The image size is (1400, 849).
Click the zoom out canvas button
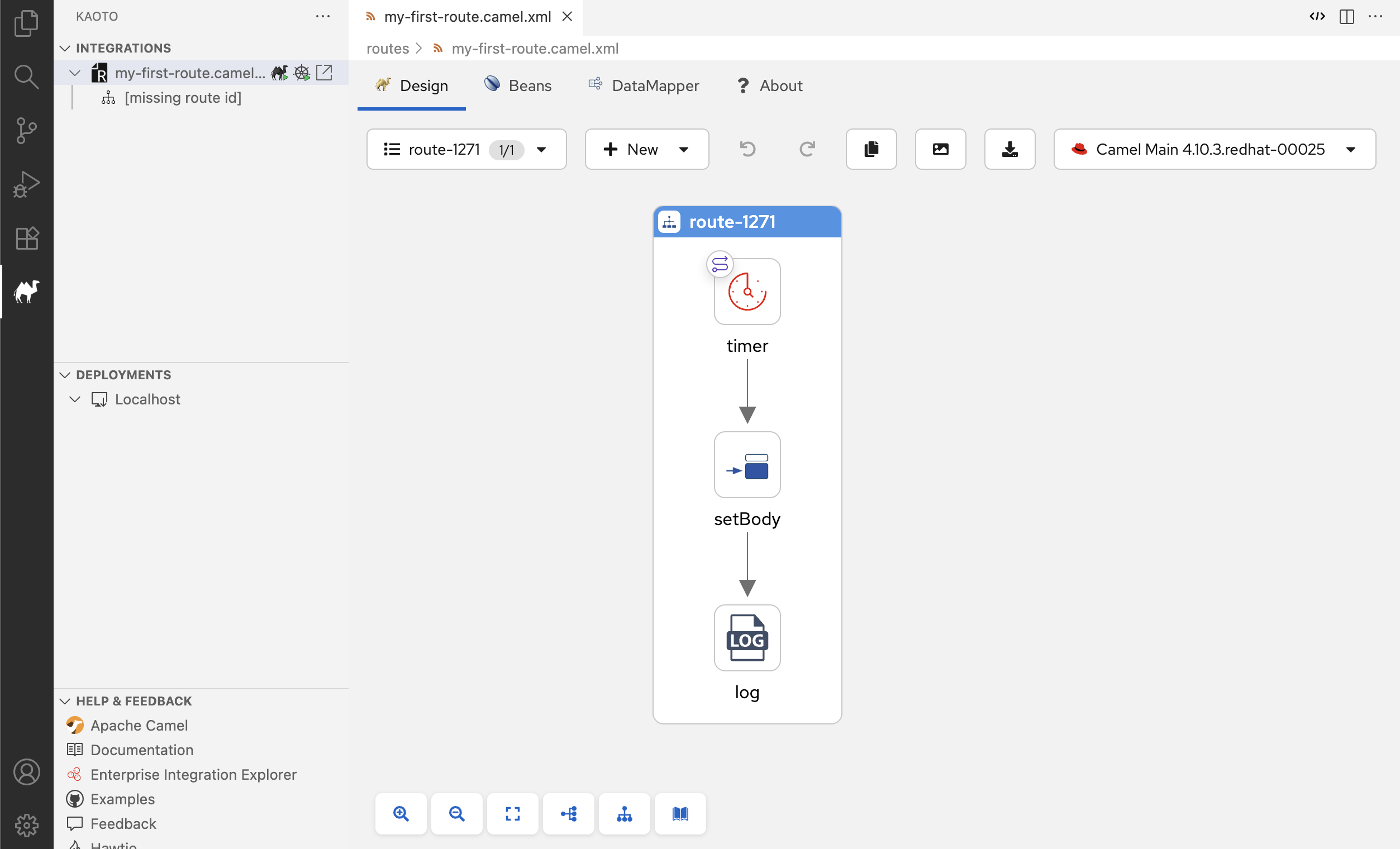(x=456, y=813)
